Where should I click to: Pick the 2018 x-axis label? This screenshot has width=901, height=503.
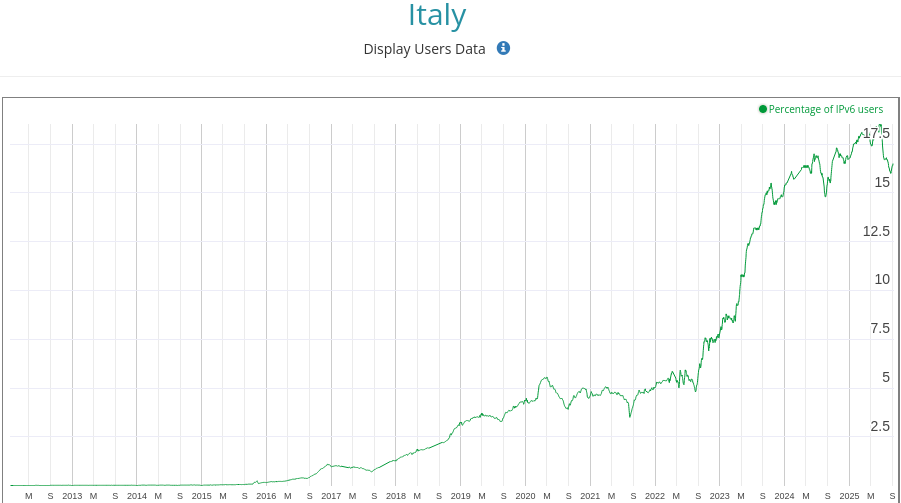tap(396, 495)
